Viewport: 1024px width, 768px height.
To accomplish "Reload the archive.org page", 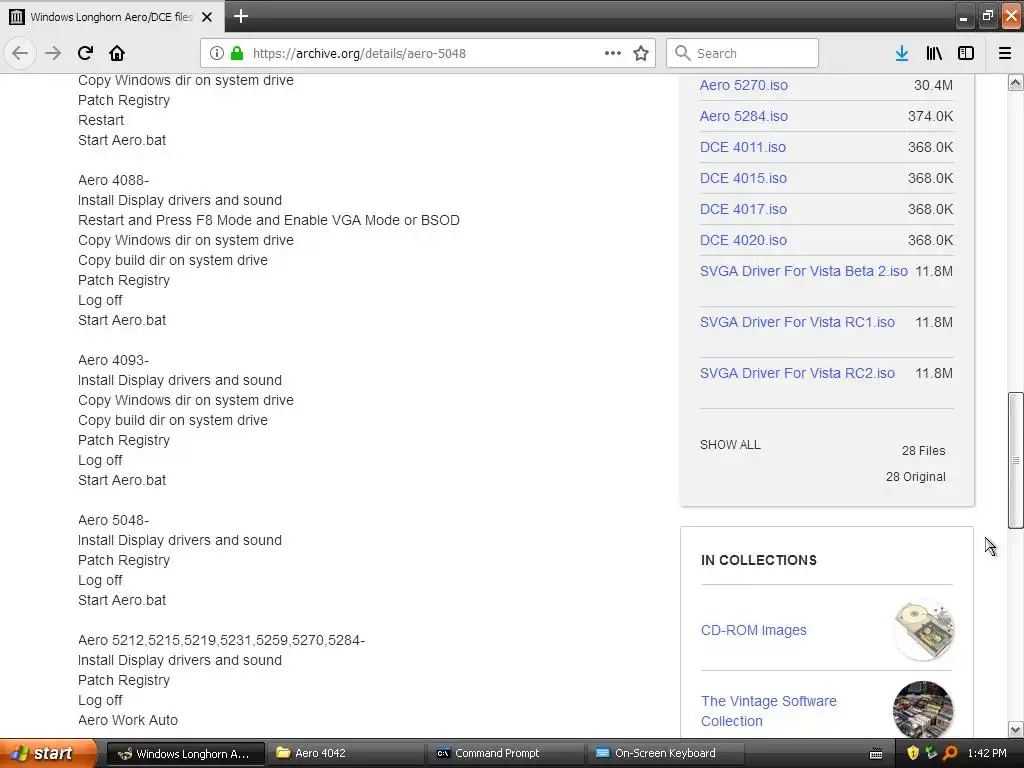I will (x=85, y=53).
